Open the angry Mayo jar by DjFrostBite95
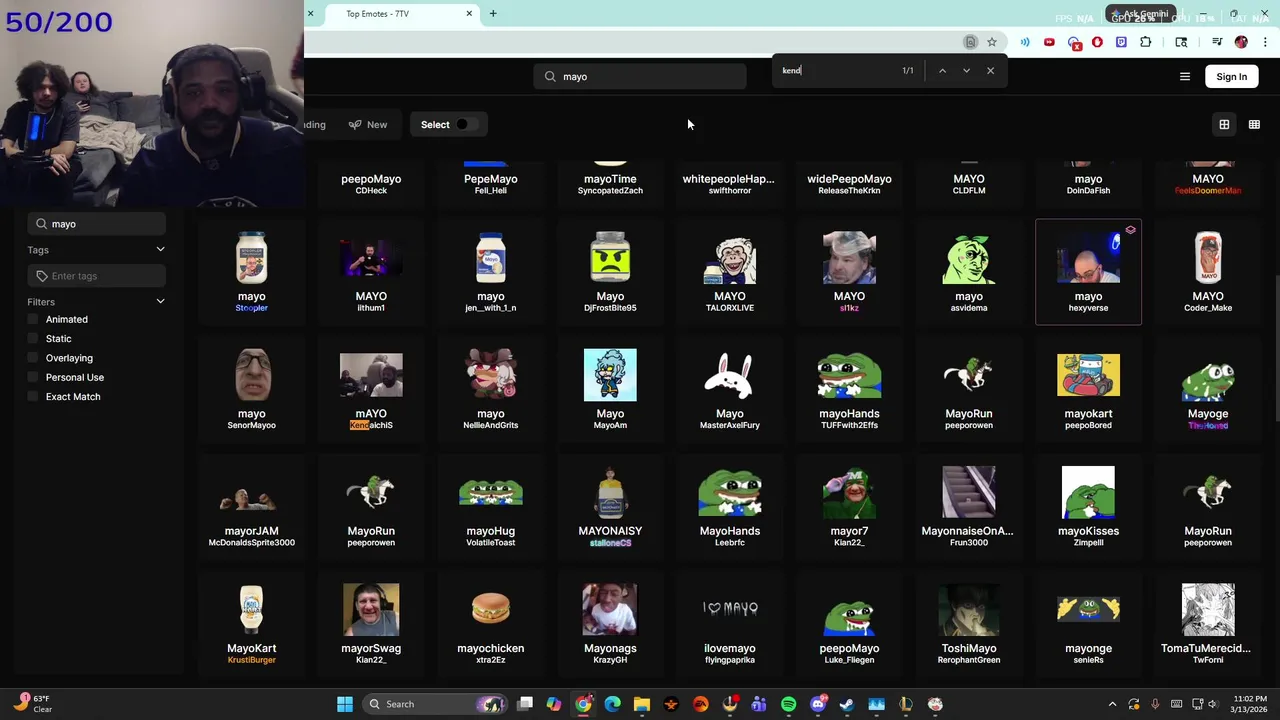This screenshot has height=720, width=1280. point(610,272)
